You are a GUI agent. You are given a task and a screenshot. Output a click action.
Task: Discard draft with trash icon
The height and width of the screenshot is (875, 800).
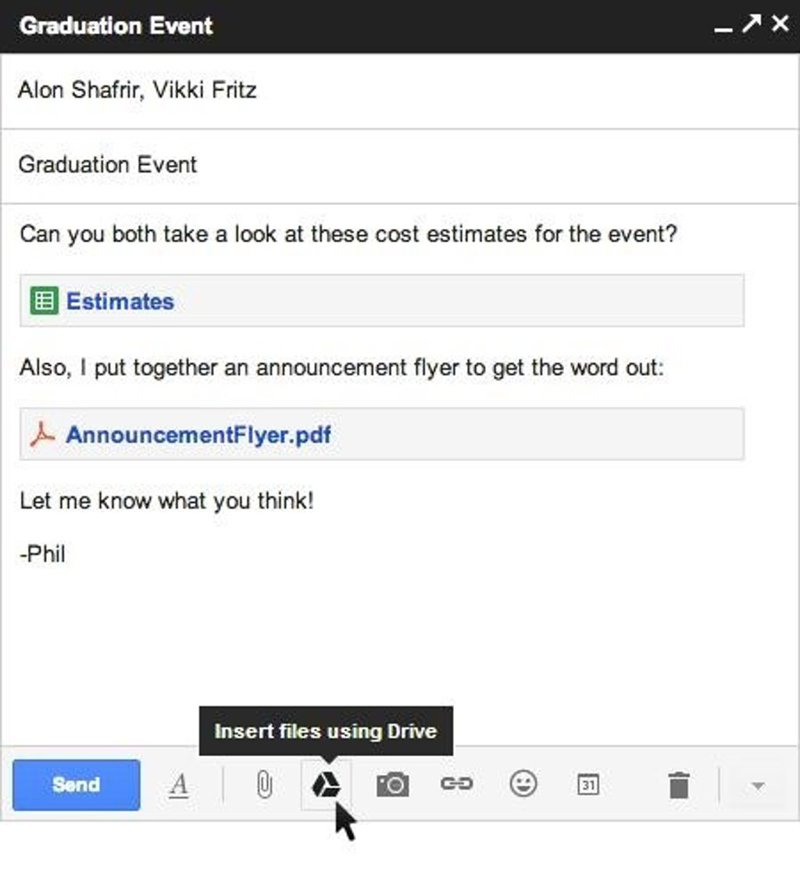pyautogui.click(x=679, y=786)
